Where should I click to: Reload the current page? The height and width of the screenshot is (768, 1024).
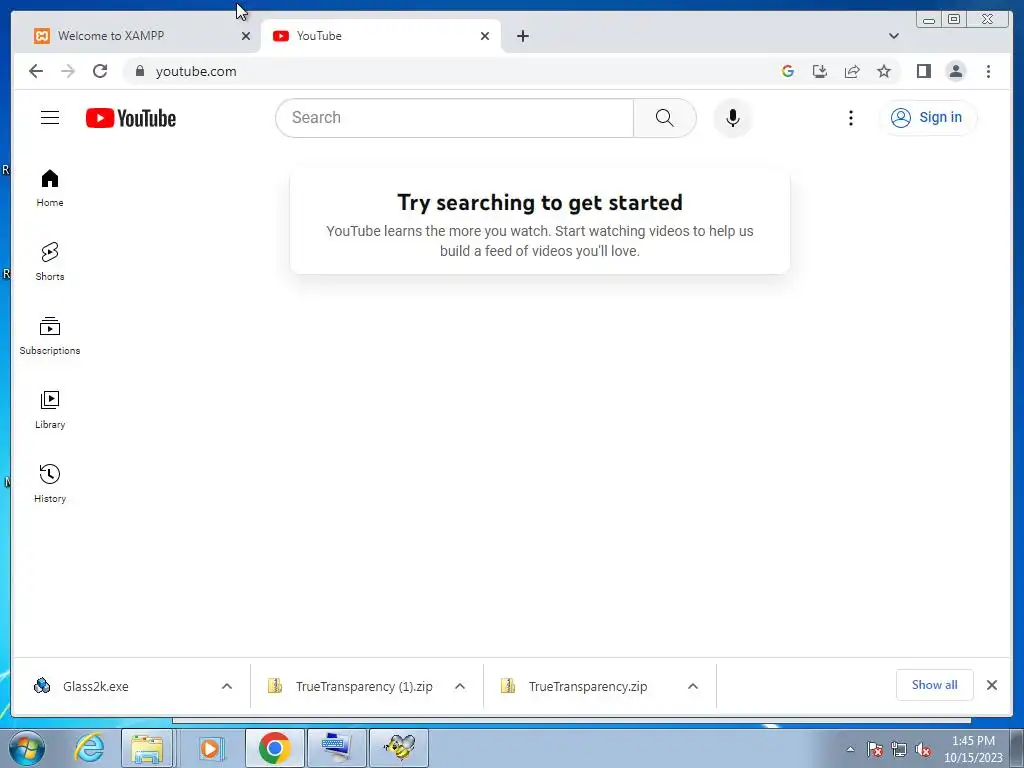(100, 71)
